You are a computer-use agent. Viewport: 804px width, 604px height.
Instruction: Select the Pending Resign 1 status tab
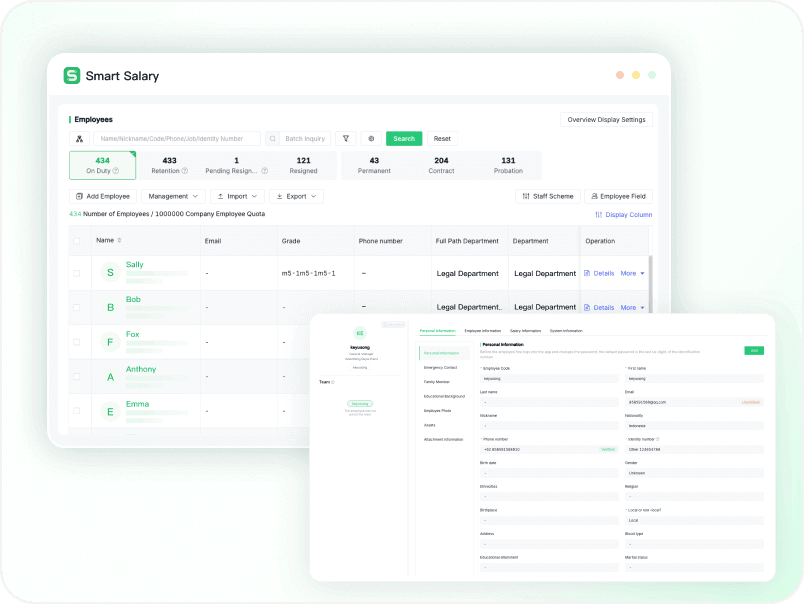(236, 165)
